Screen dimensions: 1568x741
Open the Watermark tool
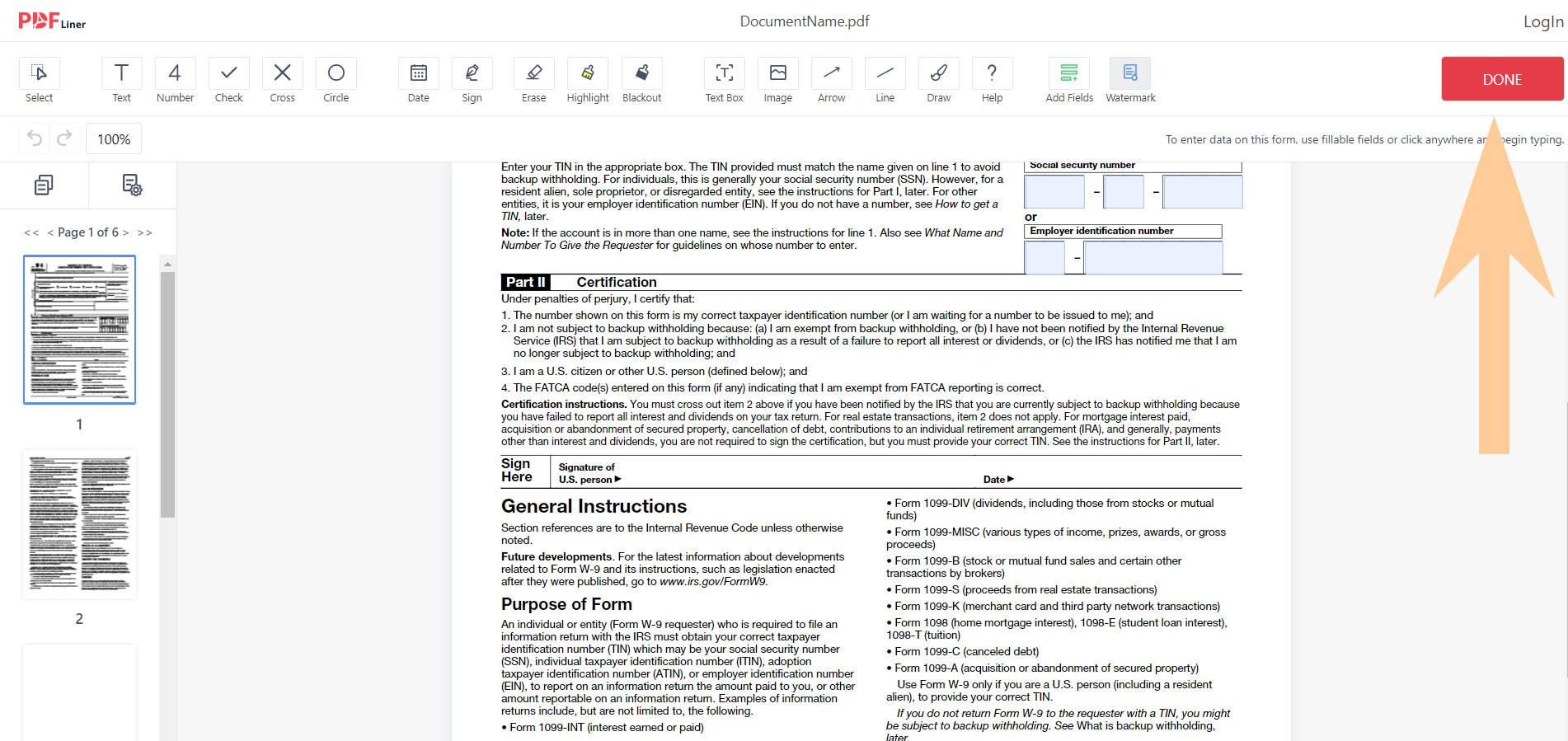pos(1130,81)
